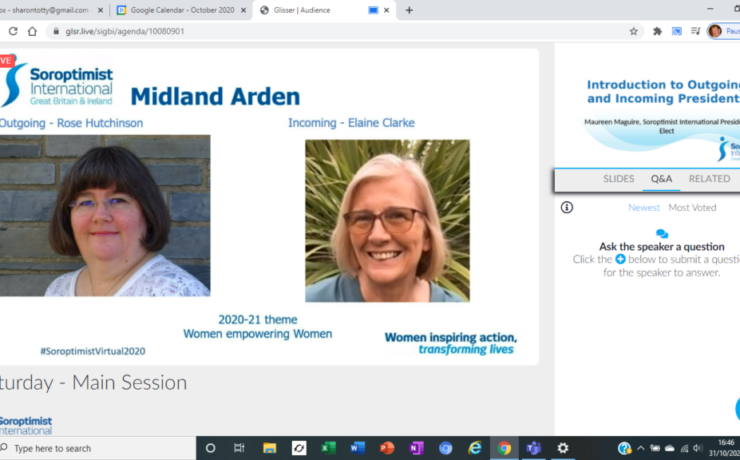This screenshot has height=460, width=740.
Task: Click the blue plus icon to submit question
Action: (x=620, y=259)
